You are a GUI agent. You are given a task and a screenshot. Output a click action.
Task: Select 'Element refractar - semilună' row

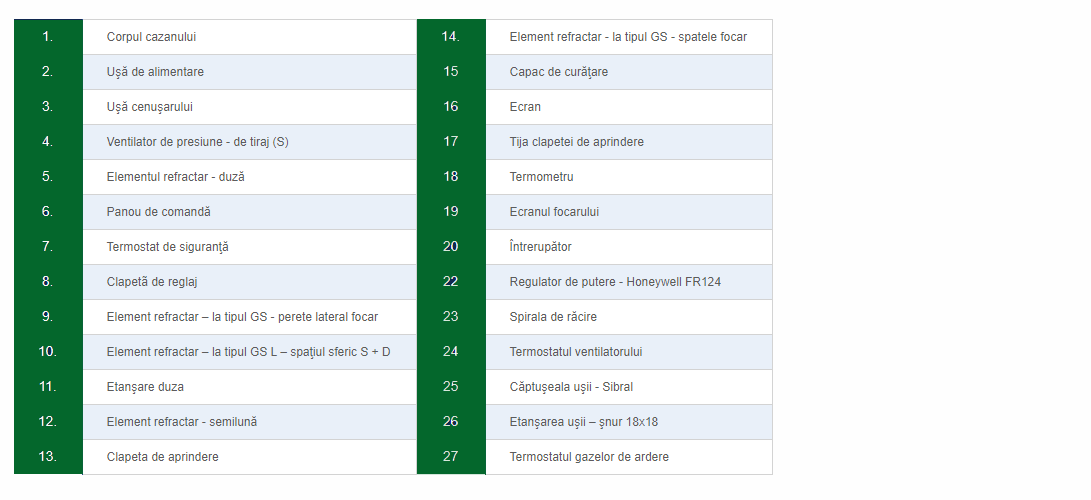coord(249,422)
